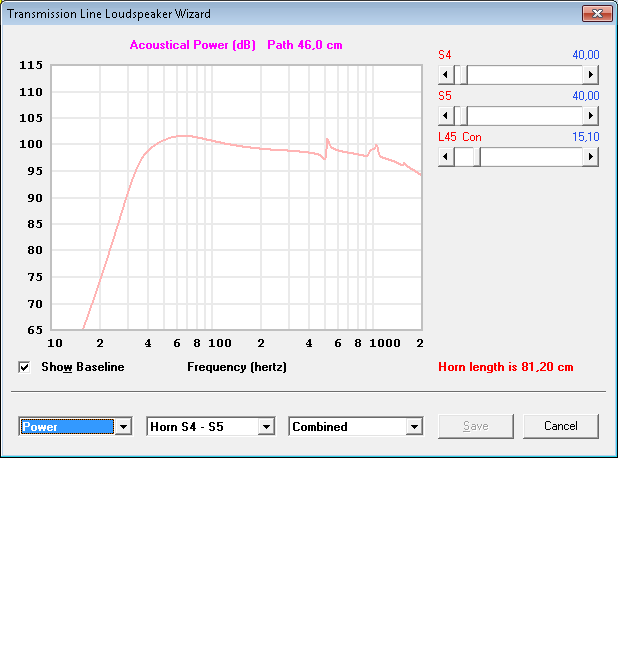Close the Transmission Line Loudspeaker Wizard window
Viewport: 618px width, 652px height.
click(597, 14)
